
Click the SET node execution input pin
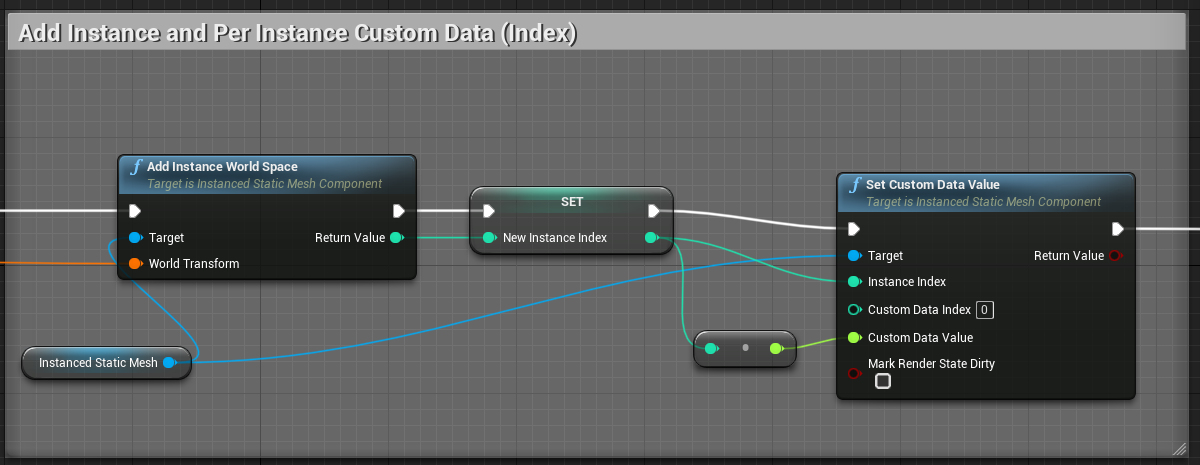(x=488, y=211)
